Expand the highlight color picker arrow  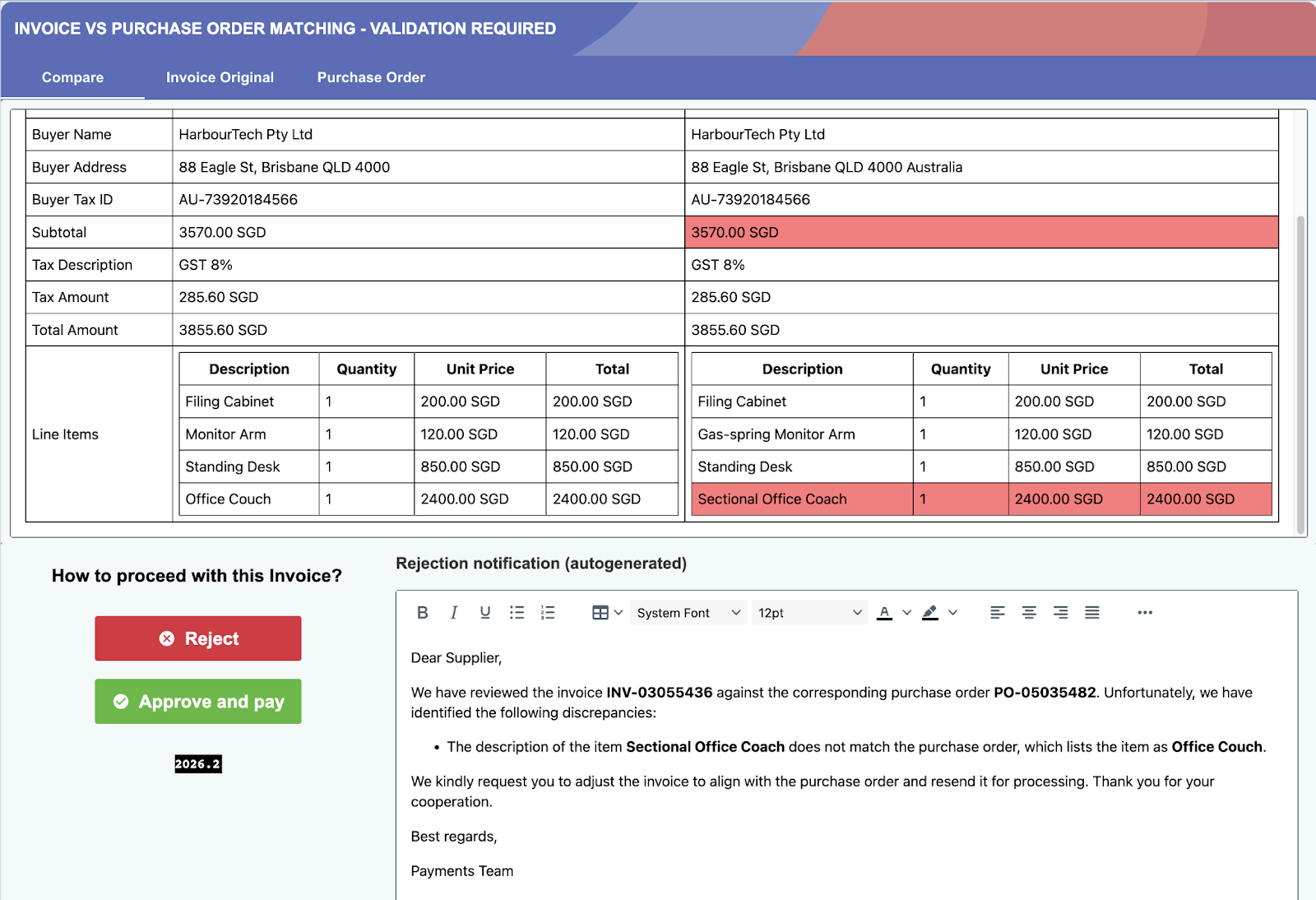click(952, 612)
